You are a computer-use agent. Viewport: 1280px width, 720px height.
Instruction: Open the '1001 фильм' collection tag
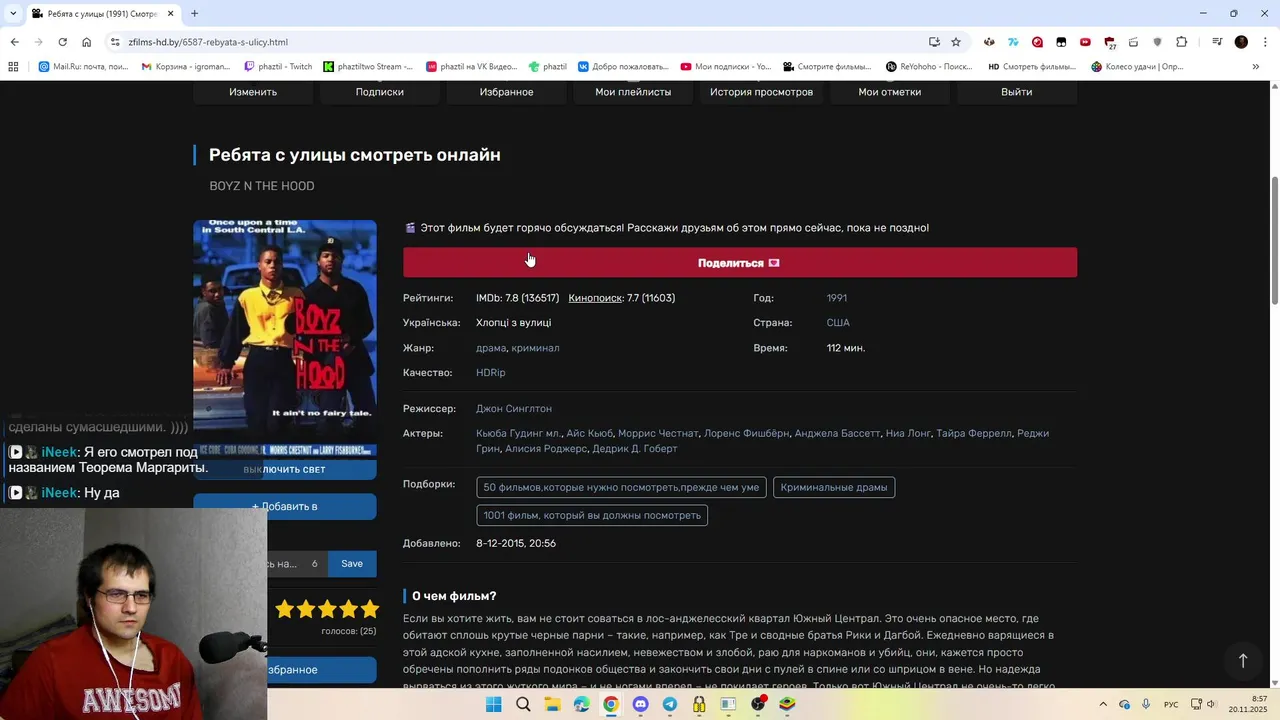tap(592, 515)
